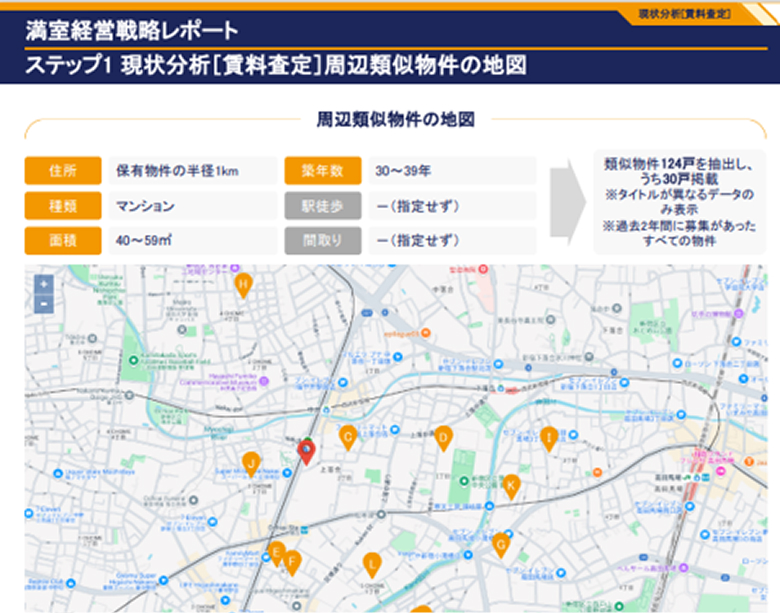The width and height of the screenshot is (780, 613).
Task: Click the greyed-out 間取り label
Action: coord(323,241)
